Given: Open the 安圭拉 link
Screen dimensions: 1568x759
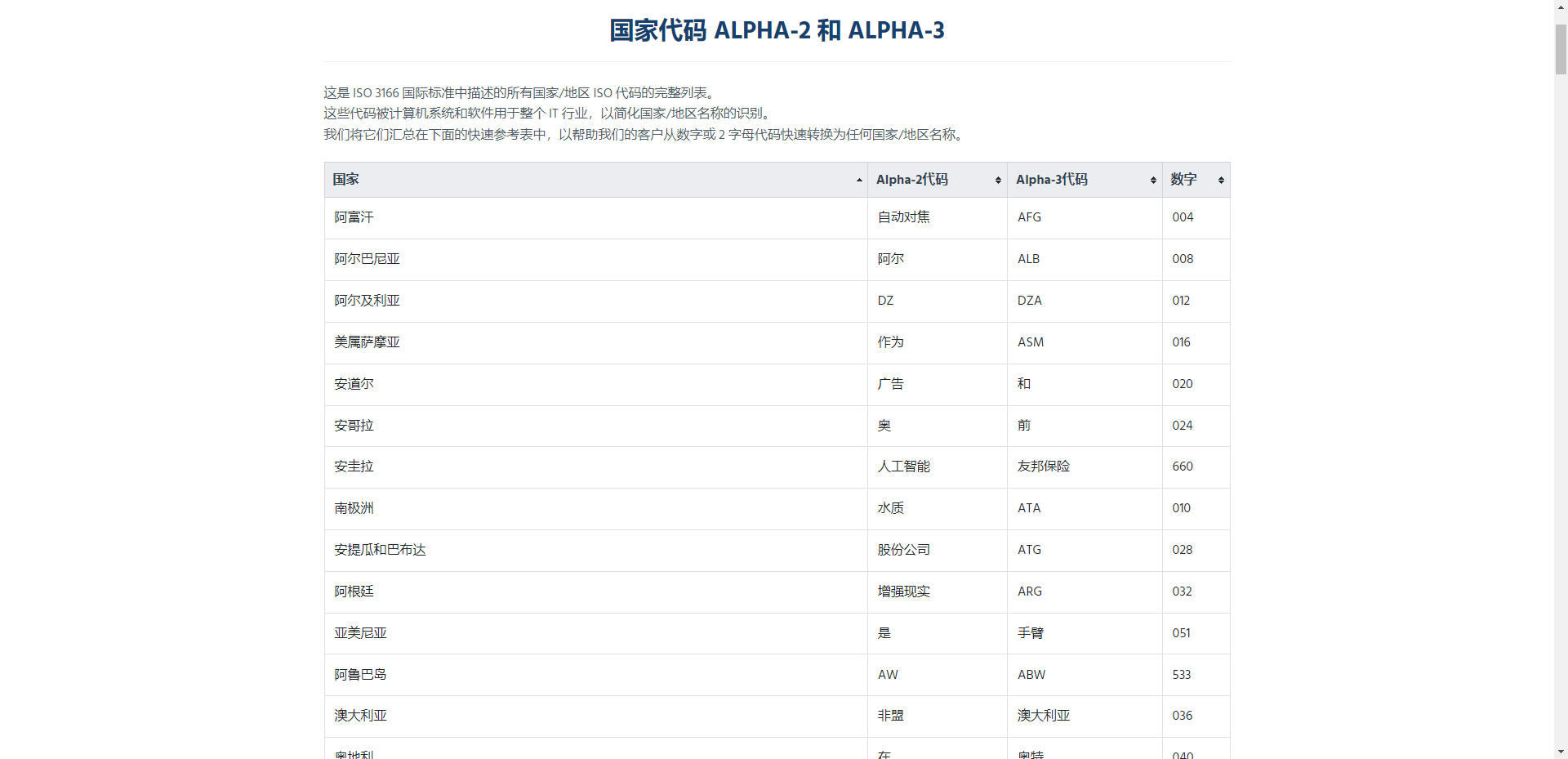Looking at the screenshot, I should coord(353,467).
